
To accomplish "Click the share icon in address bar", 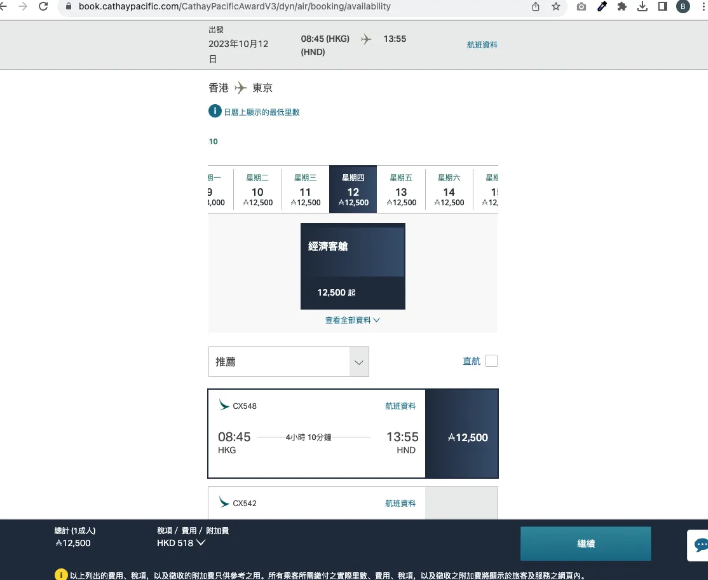I will (x=536, y=6).
